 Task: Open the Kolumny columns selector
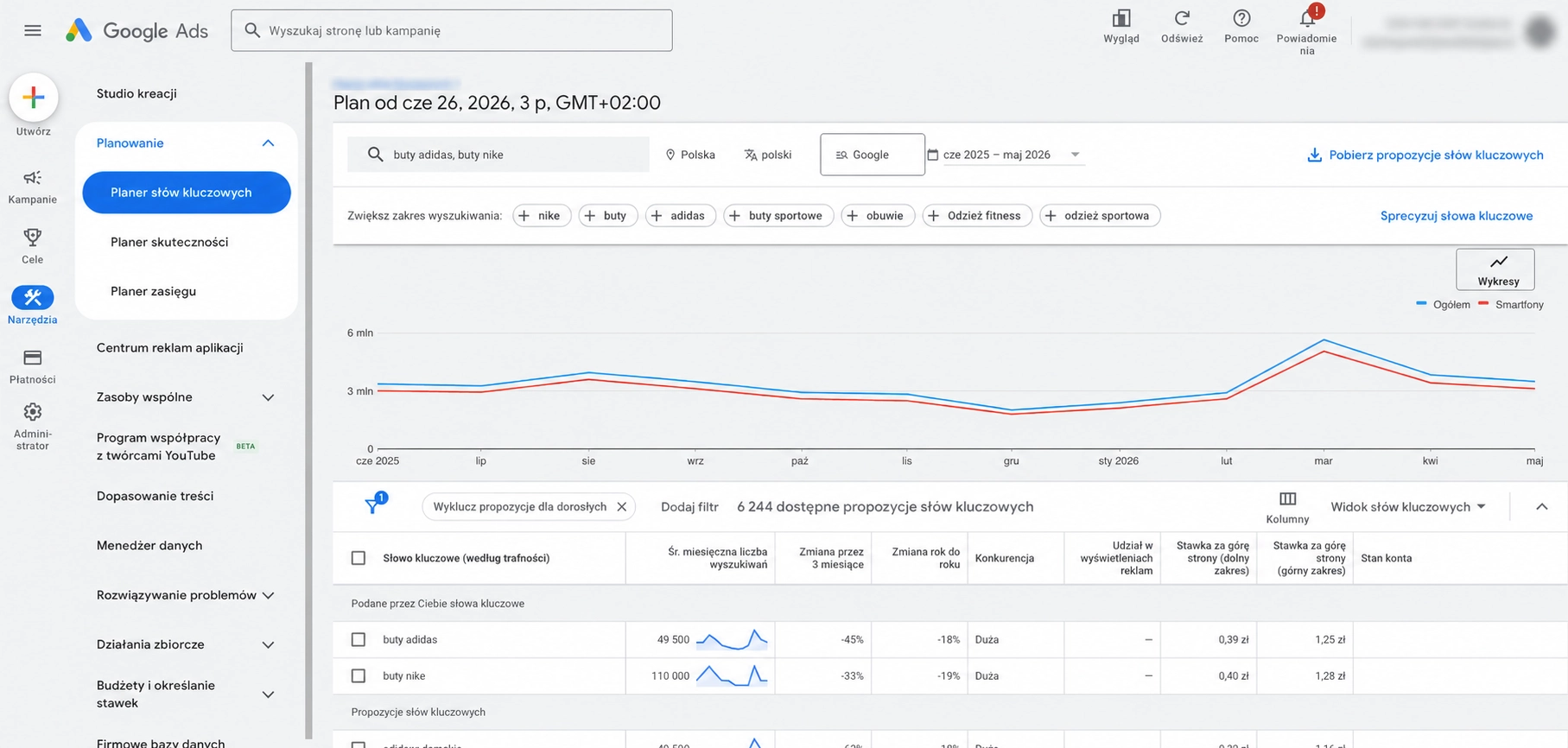[x=1287, y=508]
